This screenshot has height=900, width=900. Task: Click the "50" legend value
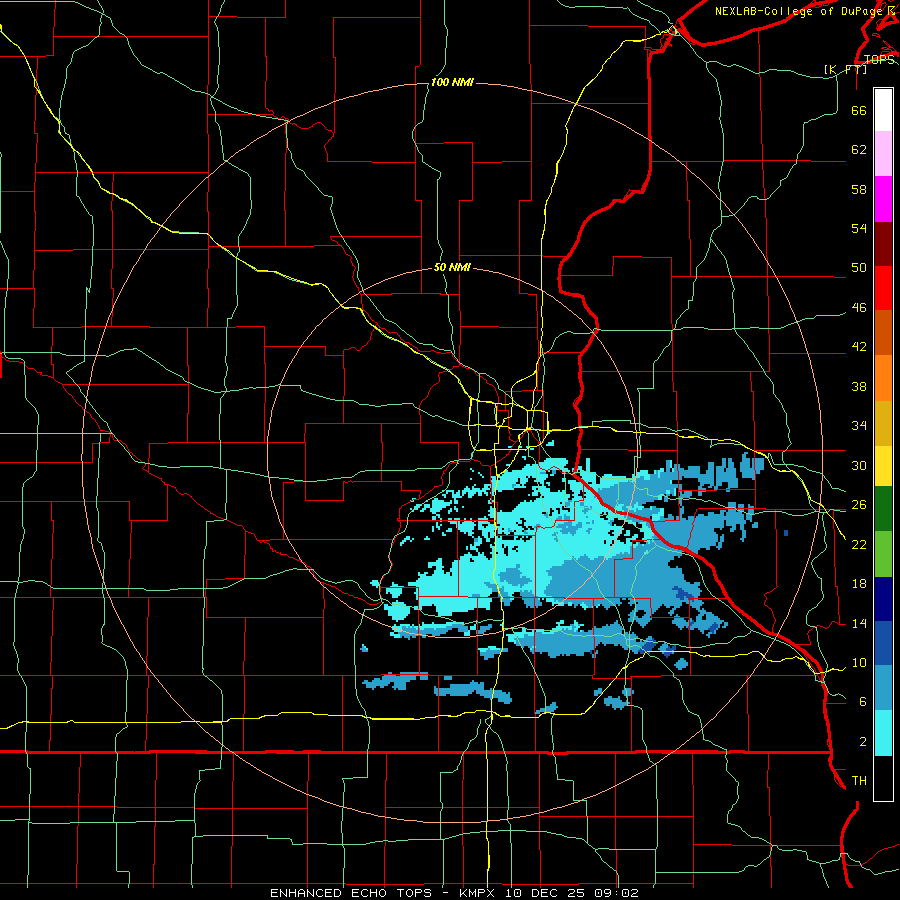click(859, 268)
